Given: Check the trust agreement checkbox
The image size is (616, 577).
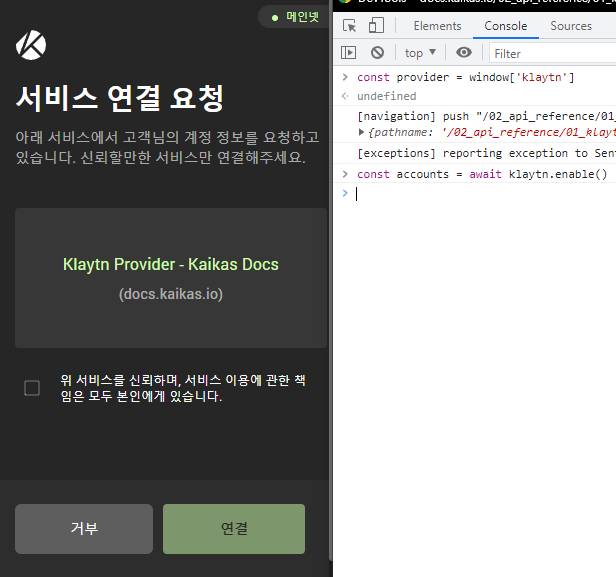Looking at the screenshot, I should [32, 388].
